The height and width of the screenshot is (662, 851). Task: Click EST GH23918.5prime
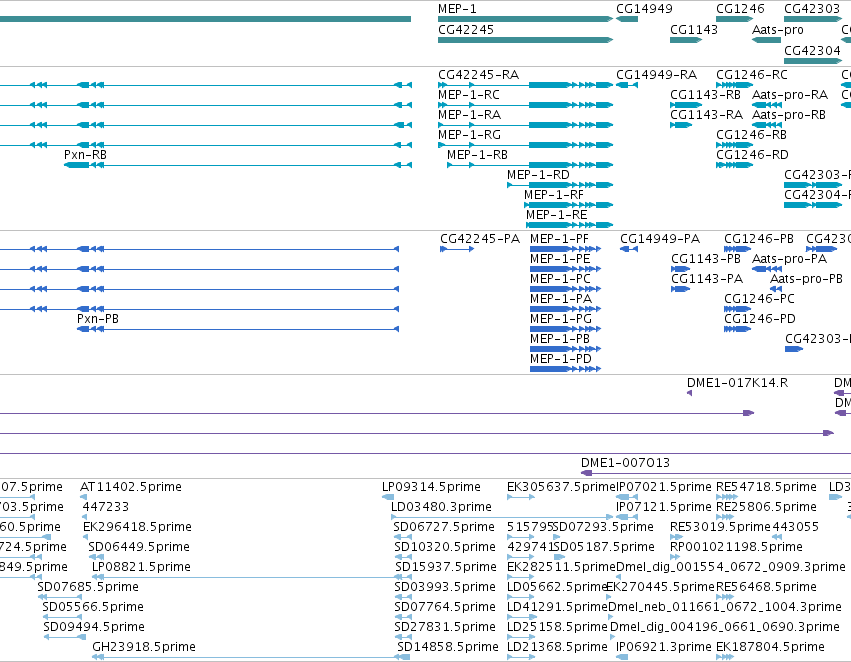pyautogui.click(x=144, y=647)
